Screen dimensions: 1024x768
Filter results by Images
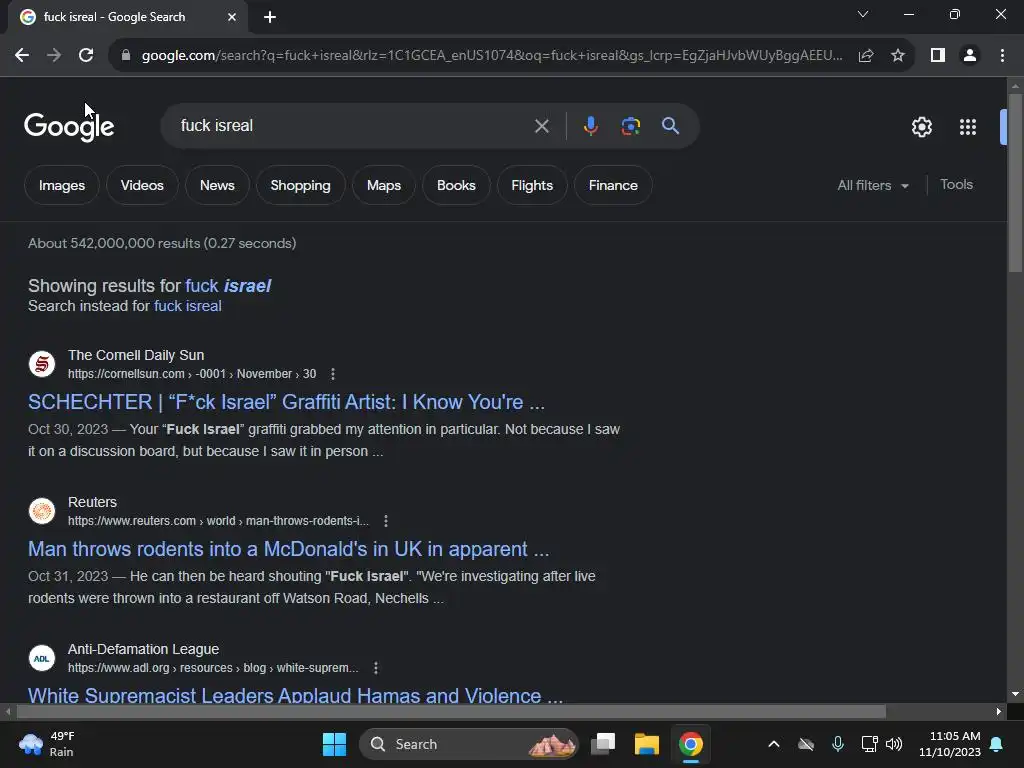[x=62, y=185]
